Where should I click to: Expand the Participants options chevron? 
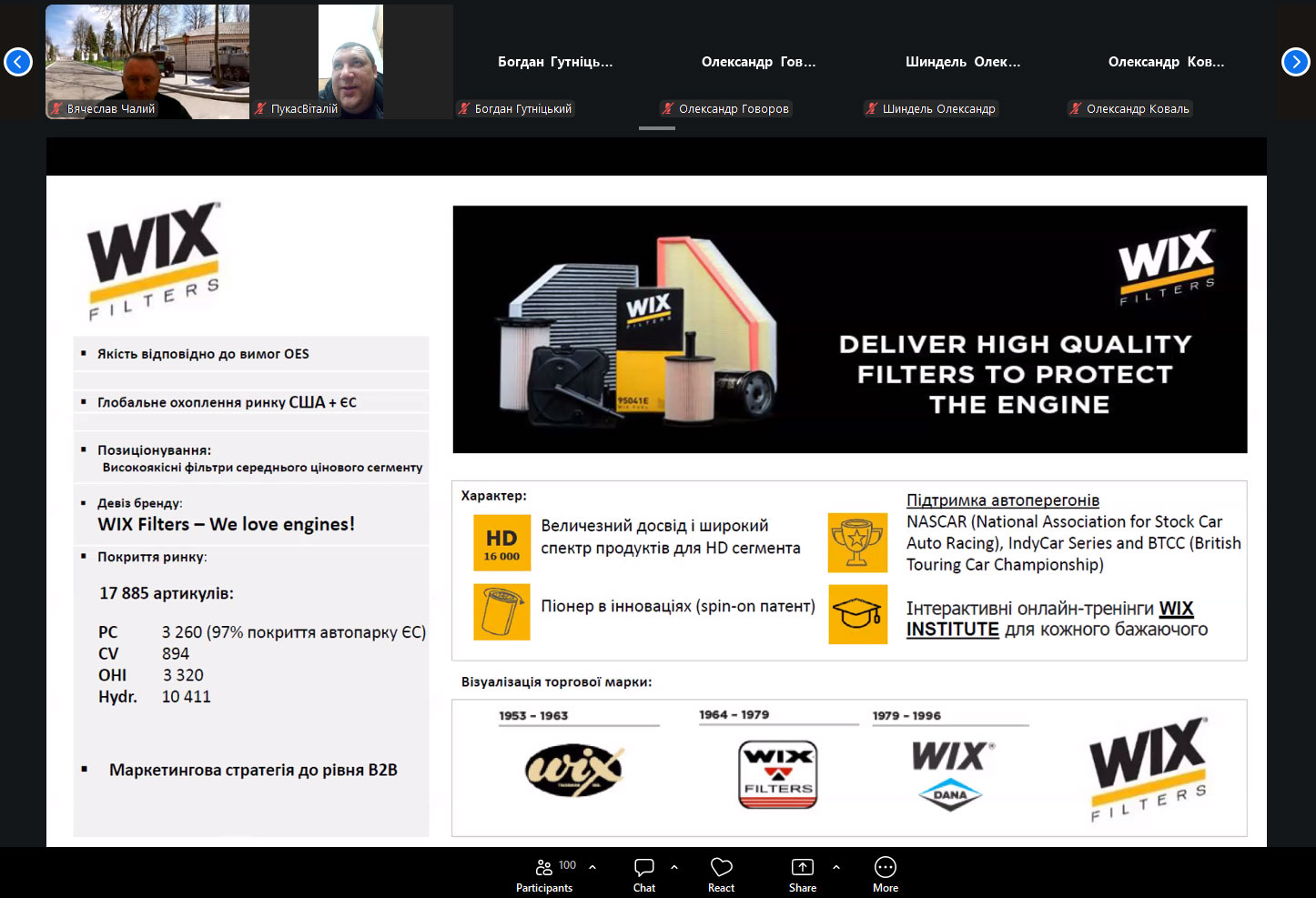pyautogui.click(x=592, y=867)
